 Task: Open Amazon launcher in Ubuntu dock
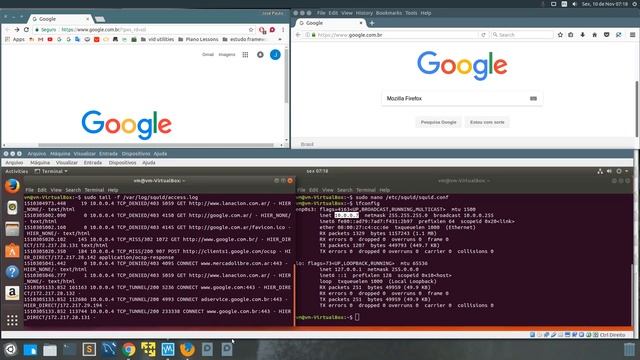12,293
